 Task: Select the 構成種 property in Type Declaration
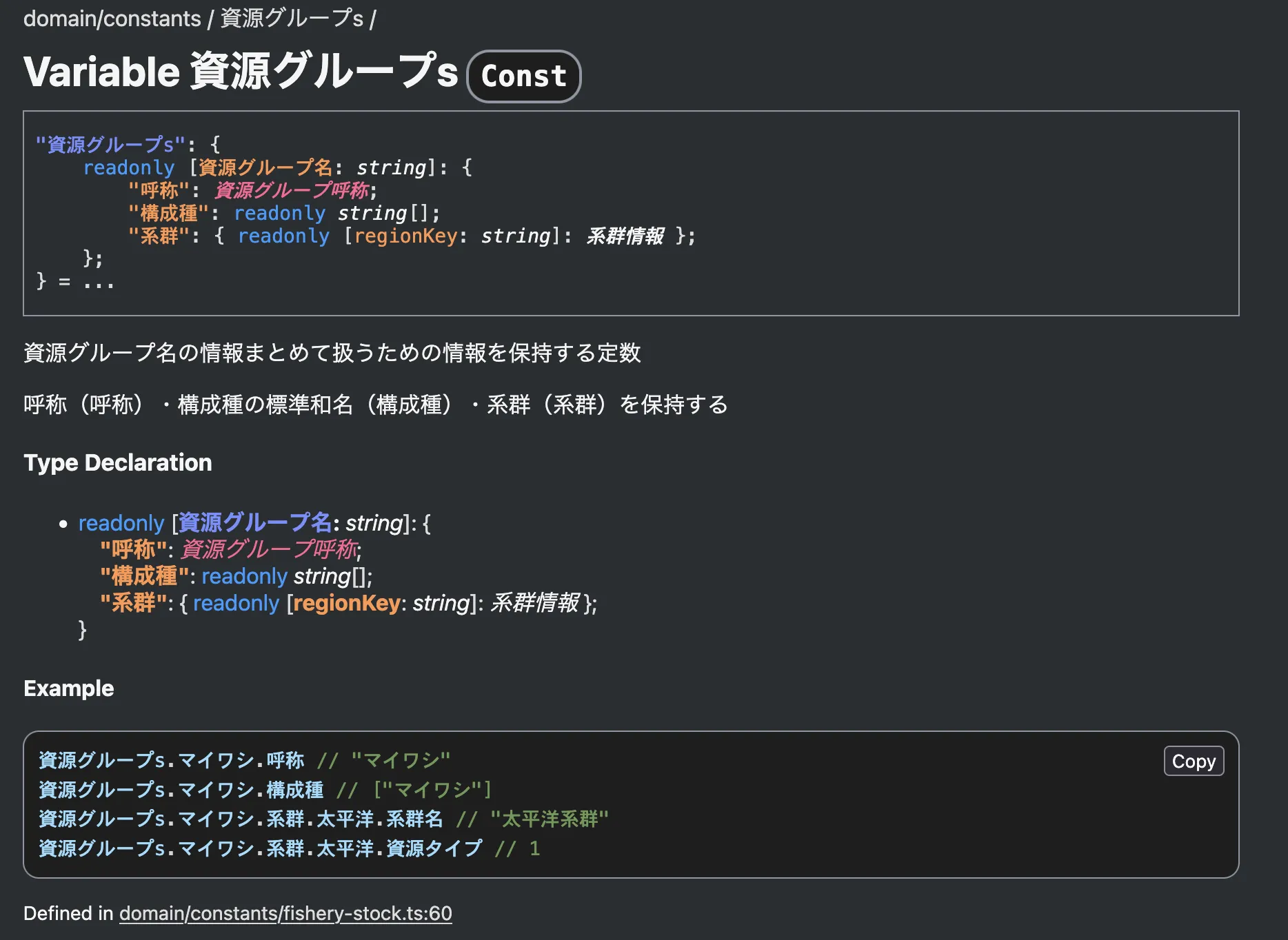[x=143, y=575]
